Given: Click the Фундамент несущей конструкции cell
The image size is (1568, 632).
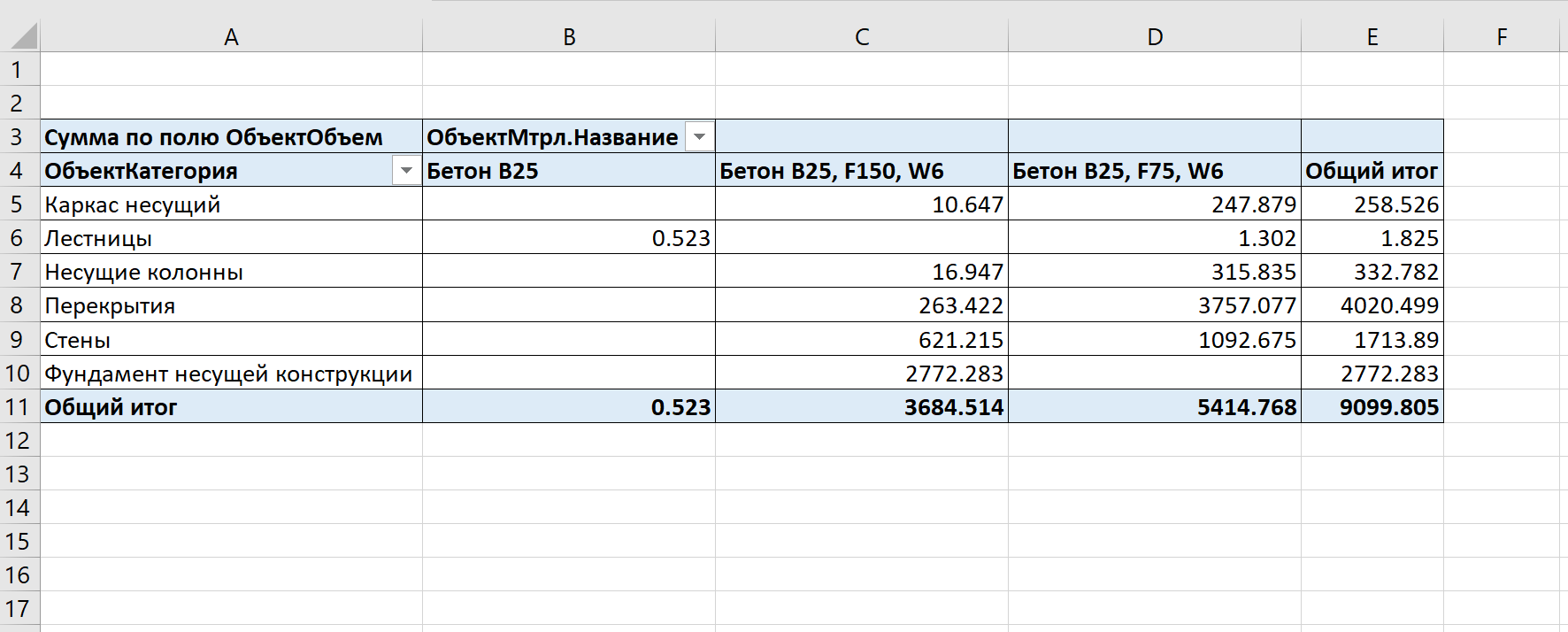Looking at the screenshot, I should [x=228, y=374].
